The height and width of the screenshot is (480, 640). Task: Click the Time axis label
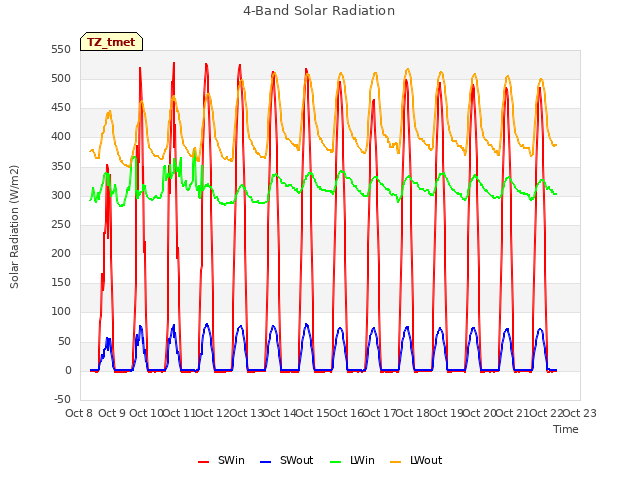(566, 429)
